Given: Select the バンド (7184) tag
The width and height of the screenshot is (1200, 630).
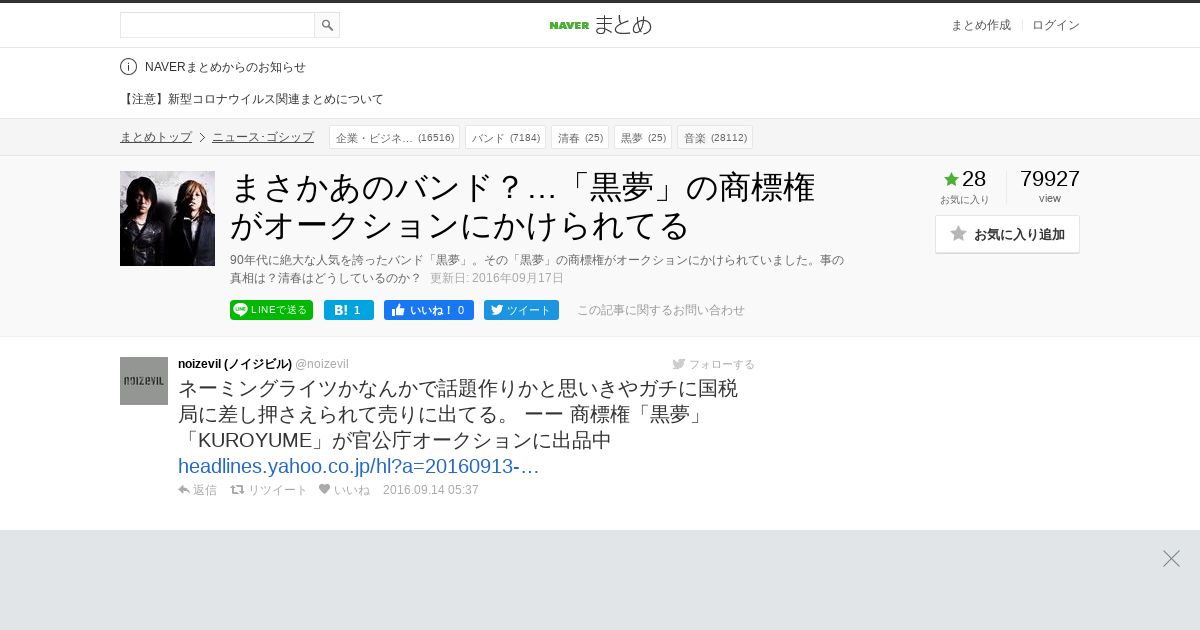Looking at the screenshot, I should click(505, 137).
